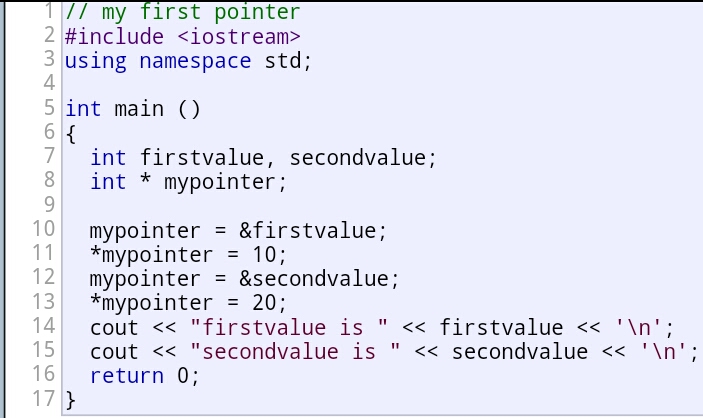This screenshot has height=418, width=703.
Task: Click the 'return' keyword on line 16
Action: 127,376
